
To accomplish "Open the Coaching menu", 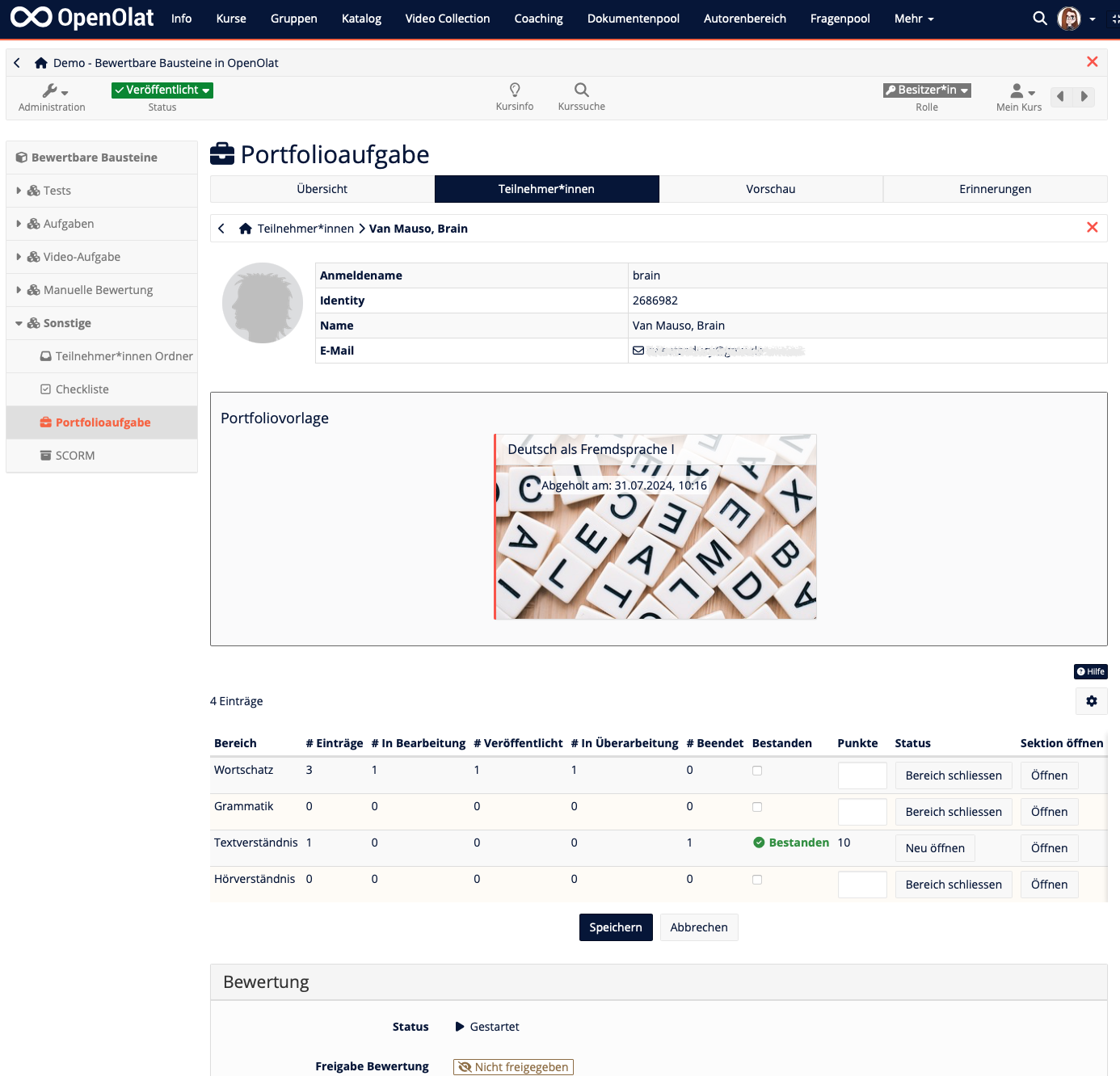I will [x=538, y=18].
